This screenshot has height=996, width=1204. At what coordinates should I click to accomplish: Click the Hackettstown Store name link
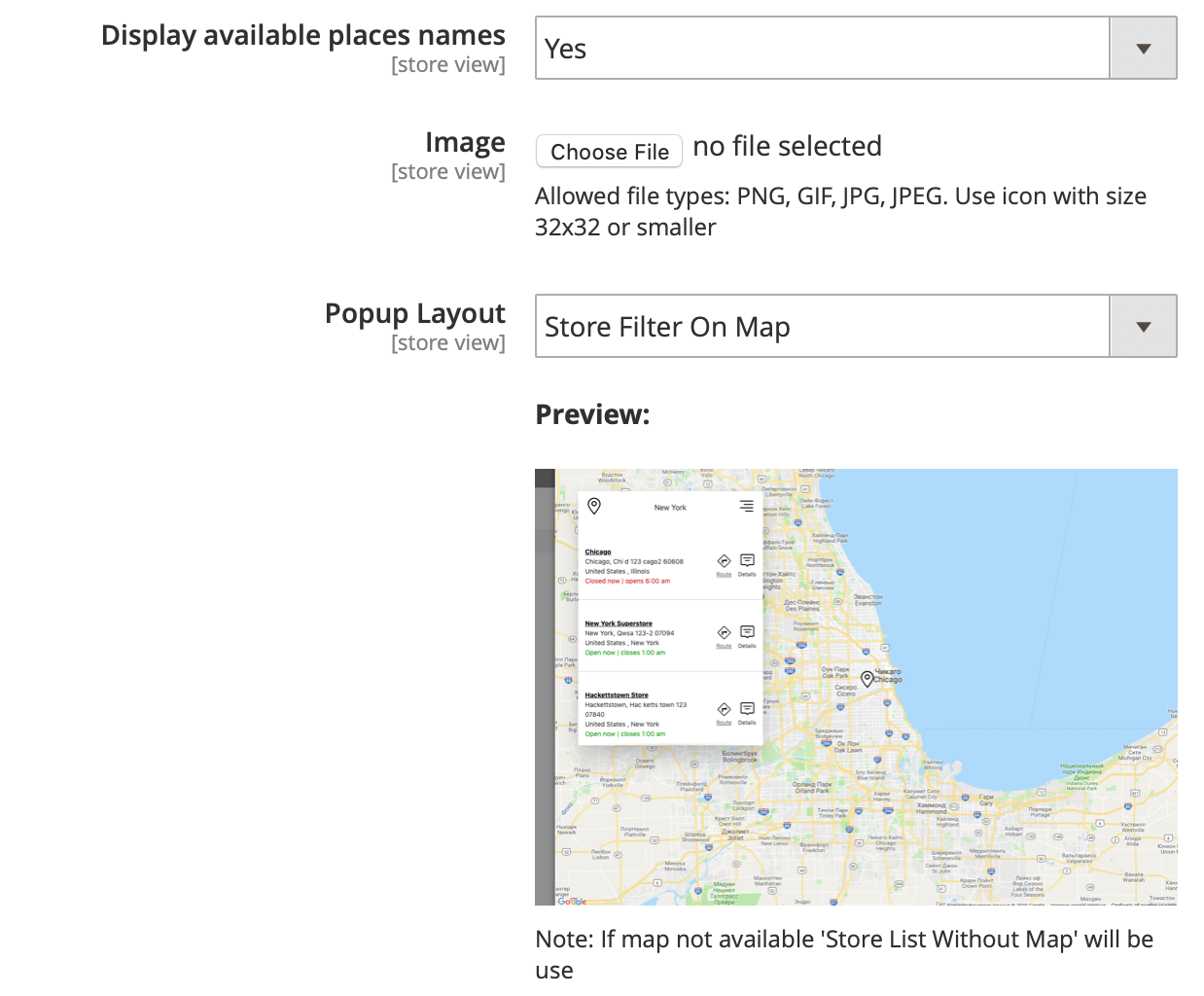point(617,695)
